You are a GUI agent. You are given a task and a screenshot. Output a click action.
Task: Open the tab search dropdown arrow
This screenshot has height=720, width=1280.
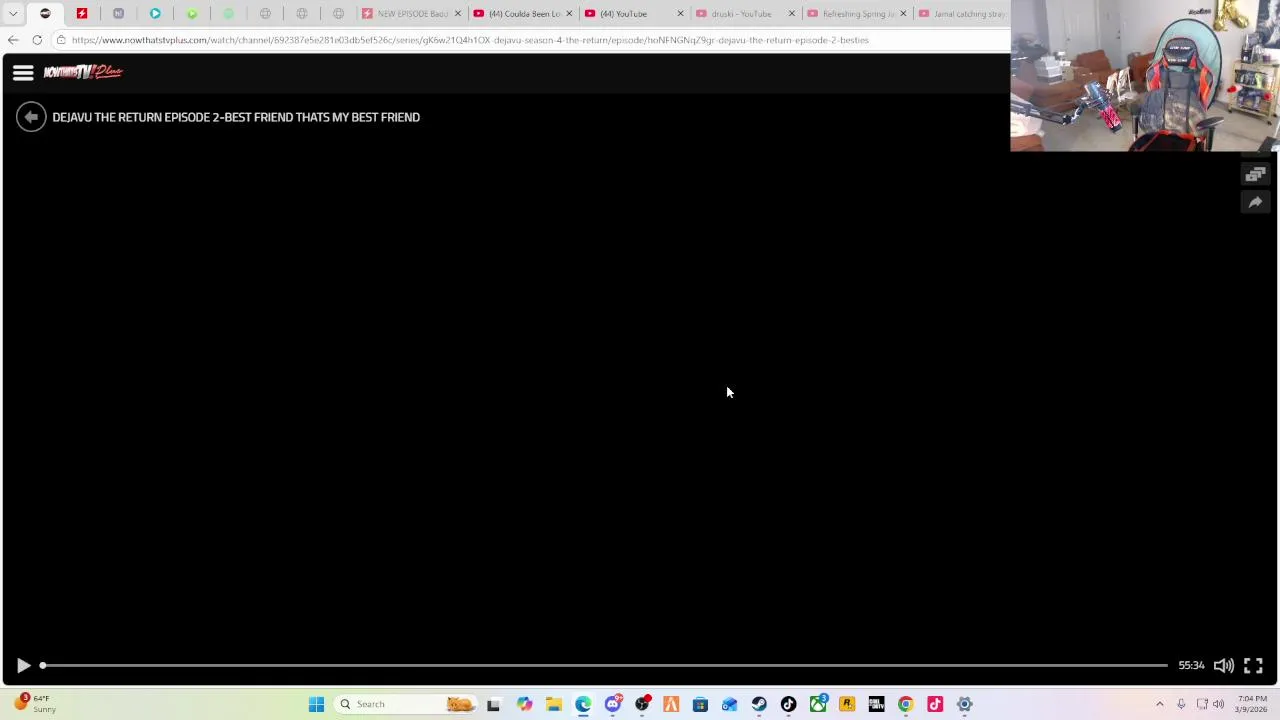(x=13, y=14)
